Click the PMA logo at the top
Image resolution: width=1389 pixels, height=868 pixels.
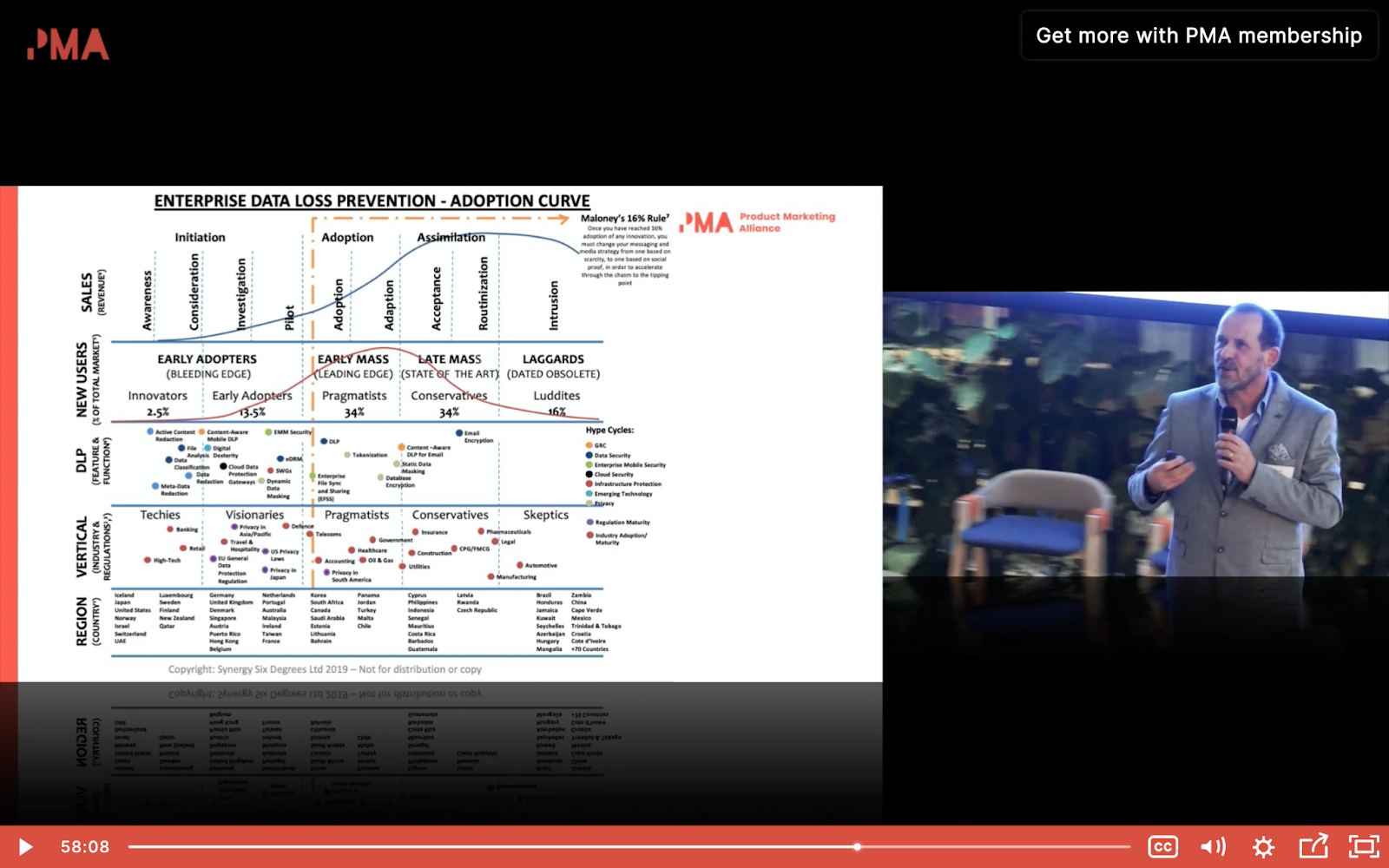tap(68, 44)
